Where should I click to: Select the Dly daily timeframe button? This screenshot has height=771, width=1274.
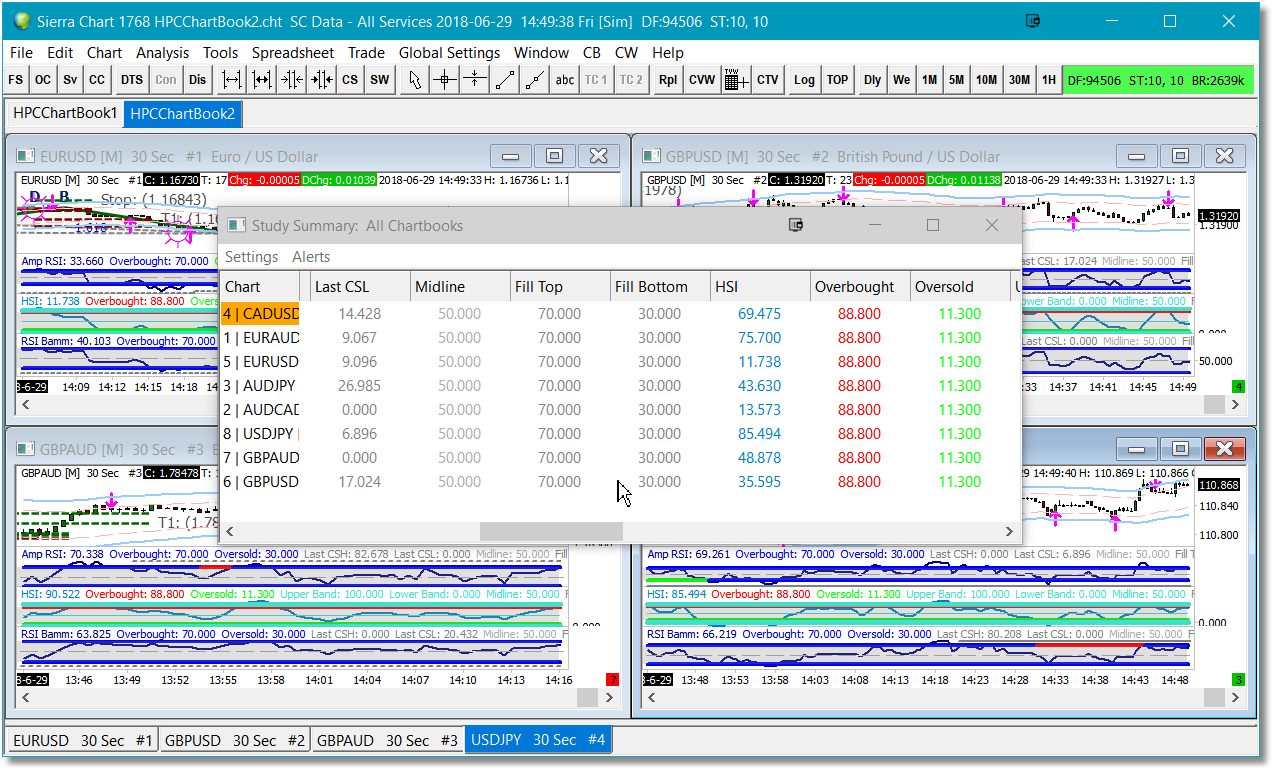[x=873, y=80]
